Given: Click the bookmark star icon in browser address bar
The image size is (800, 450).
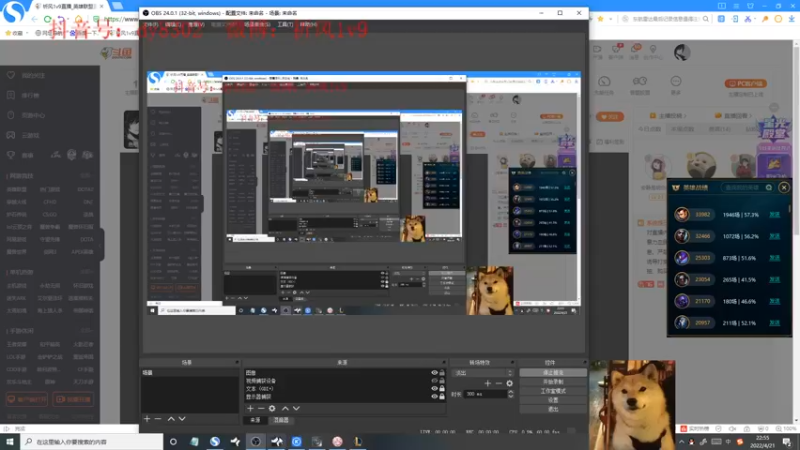Looking at the screenshot, I should [x=601, y=19].
